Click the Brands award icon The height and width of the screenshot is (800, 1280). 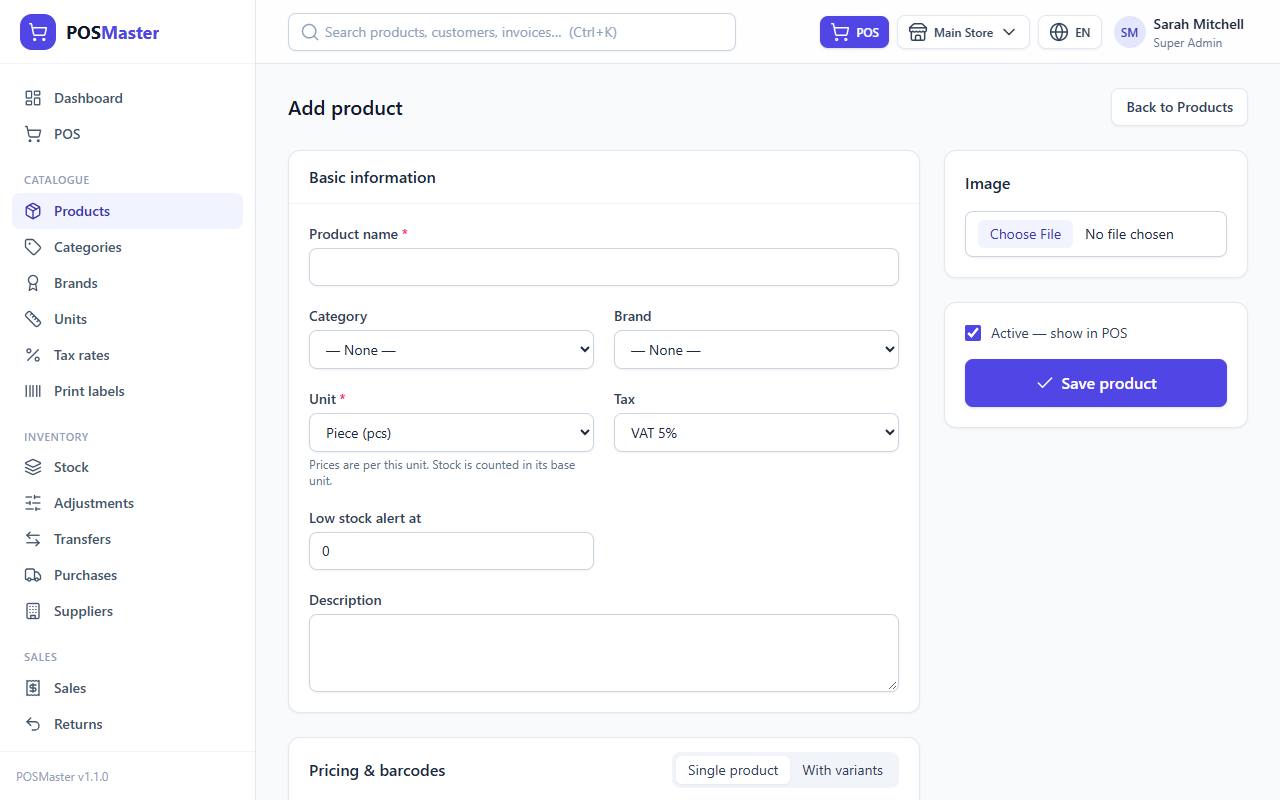[x=33, y=283]
